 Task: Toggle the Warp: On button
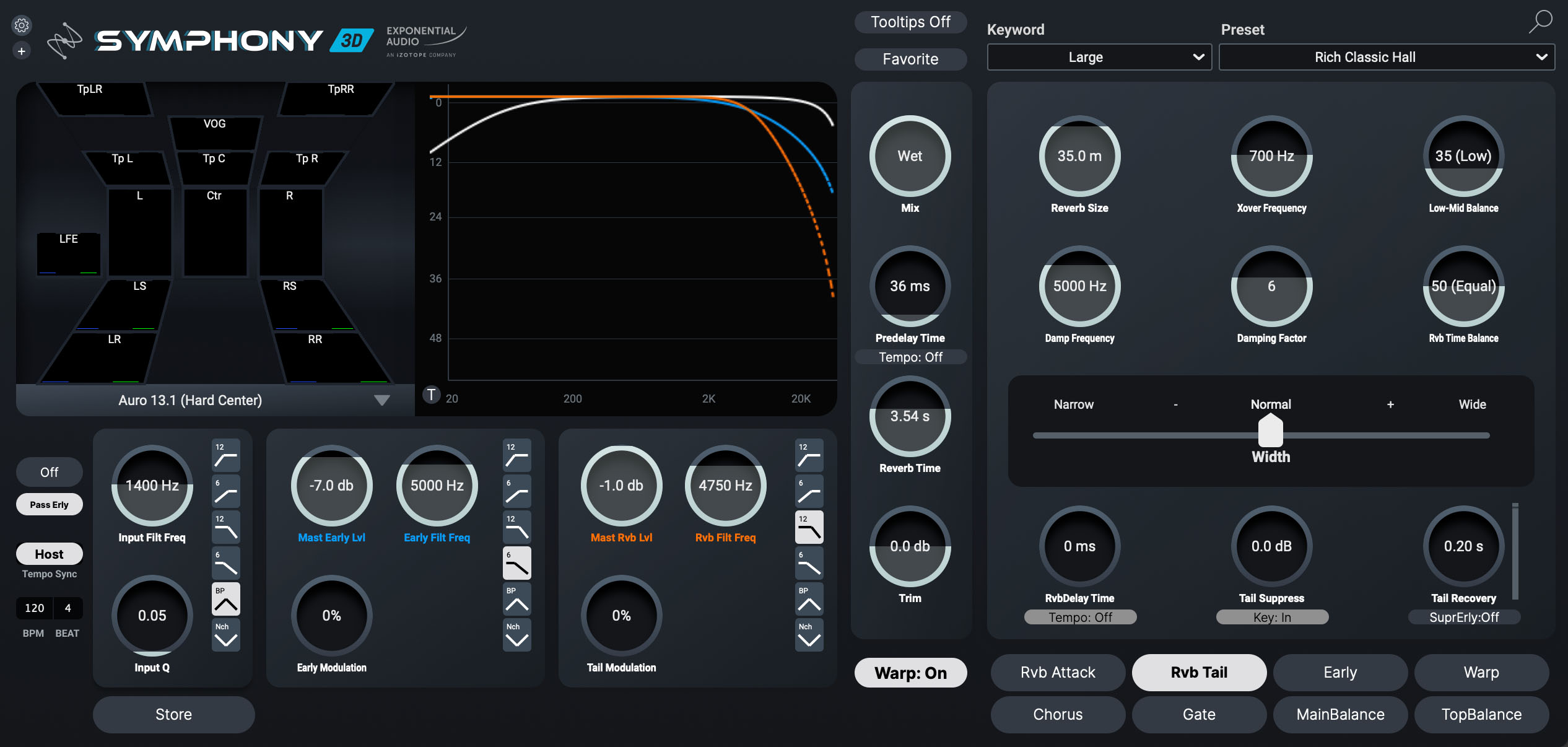910,673
